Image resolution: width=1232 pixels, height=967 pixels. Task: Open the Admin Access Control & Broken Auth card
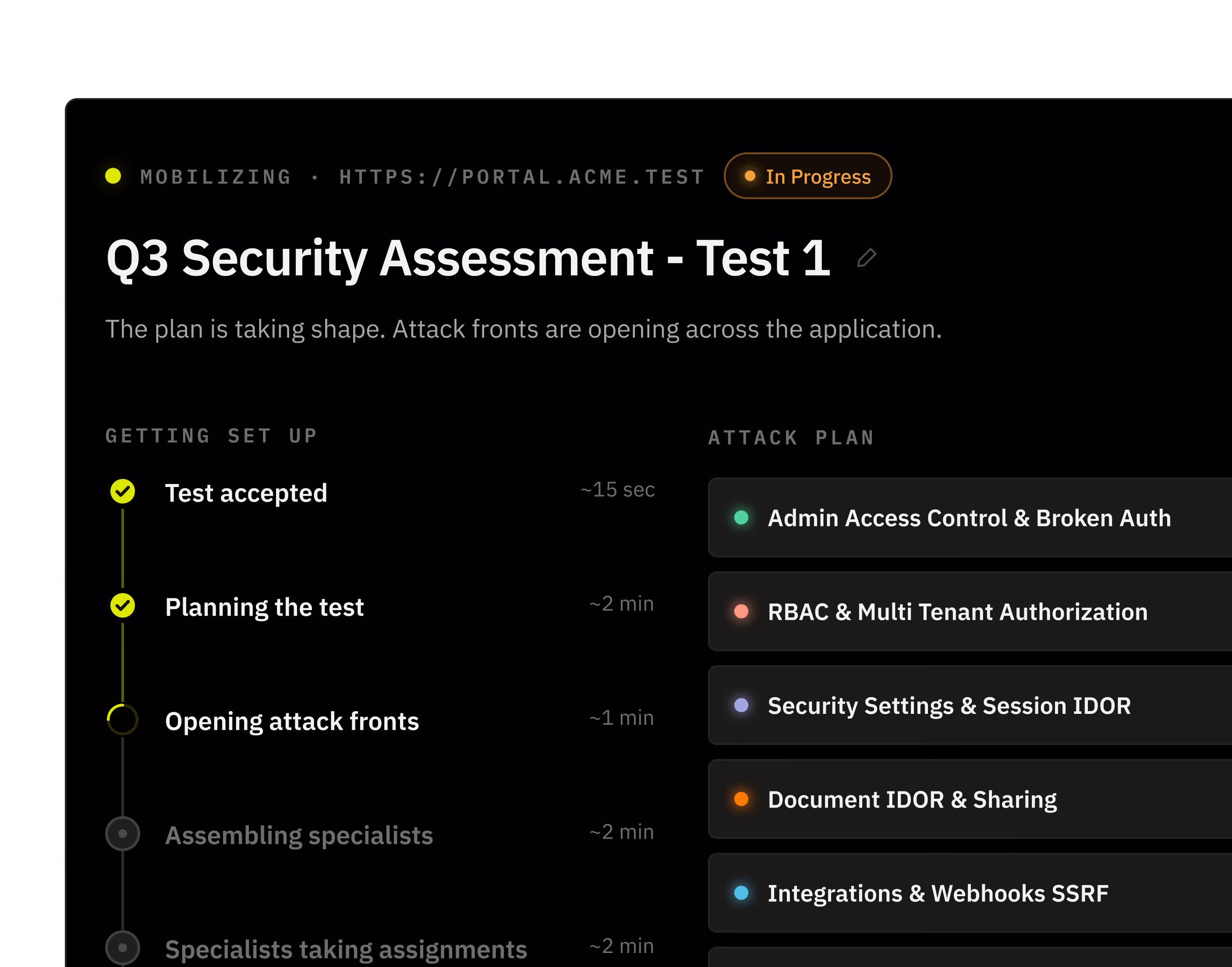click(x=970, y=518)
